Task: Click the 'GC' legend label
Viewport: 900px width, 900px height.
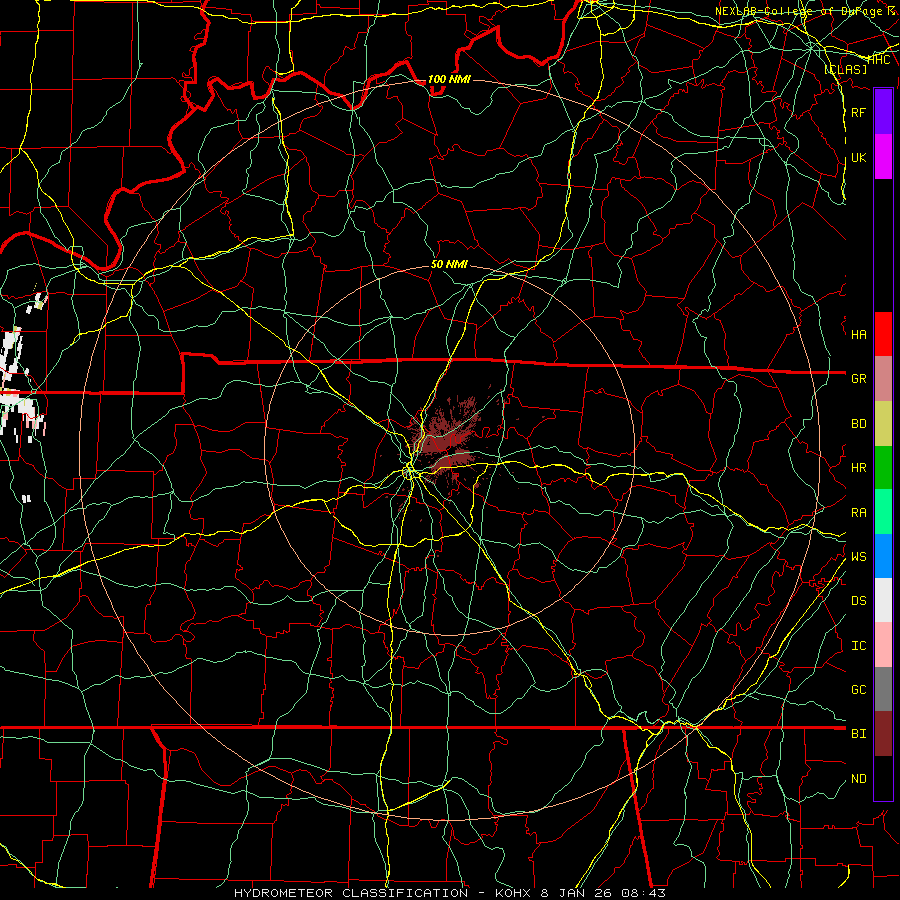Action: pyautogui.click(x=859, y=690)
